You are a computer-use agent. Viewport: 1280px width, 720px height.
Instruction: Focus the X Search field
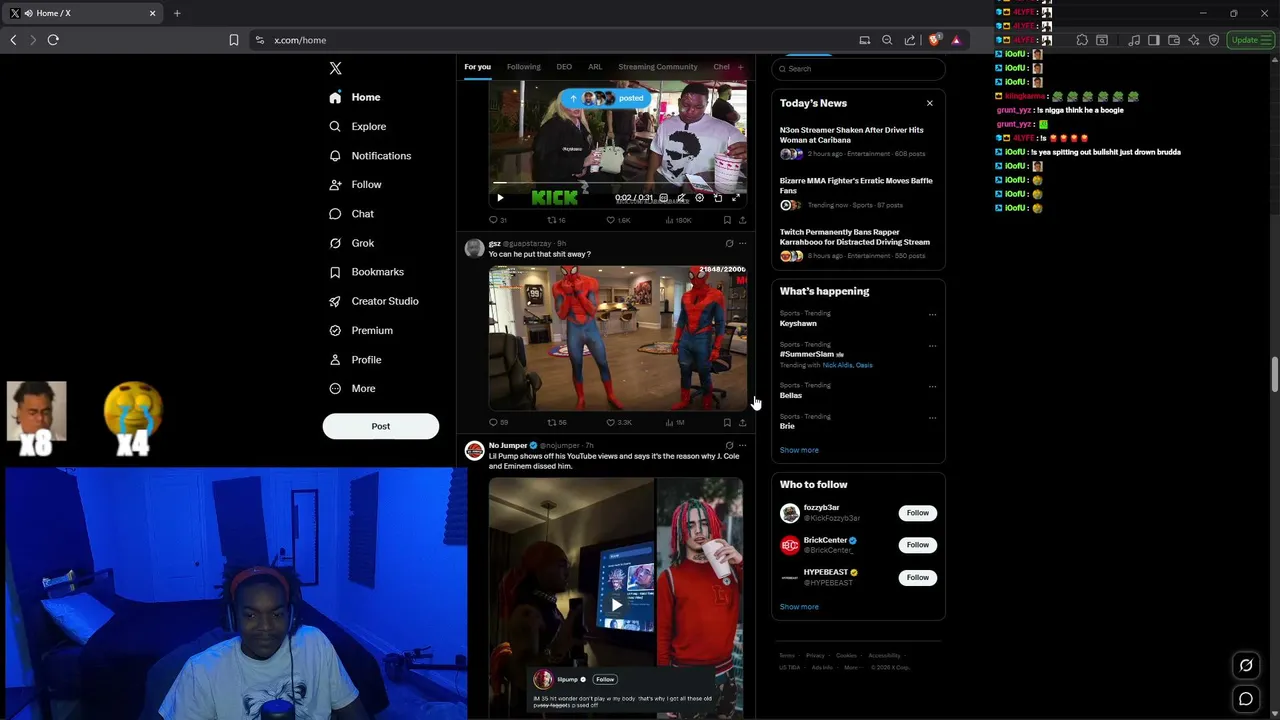(858, 69)
